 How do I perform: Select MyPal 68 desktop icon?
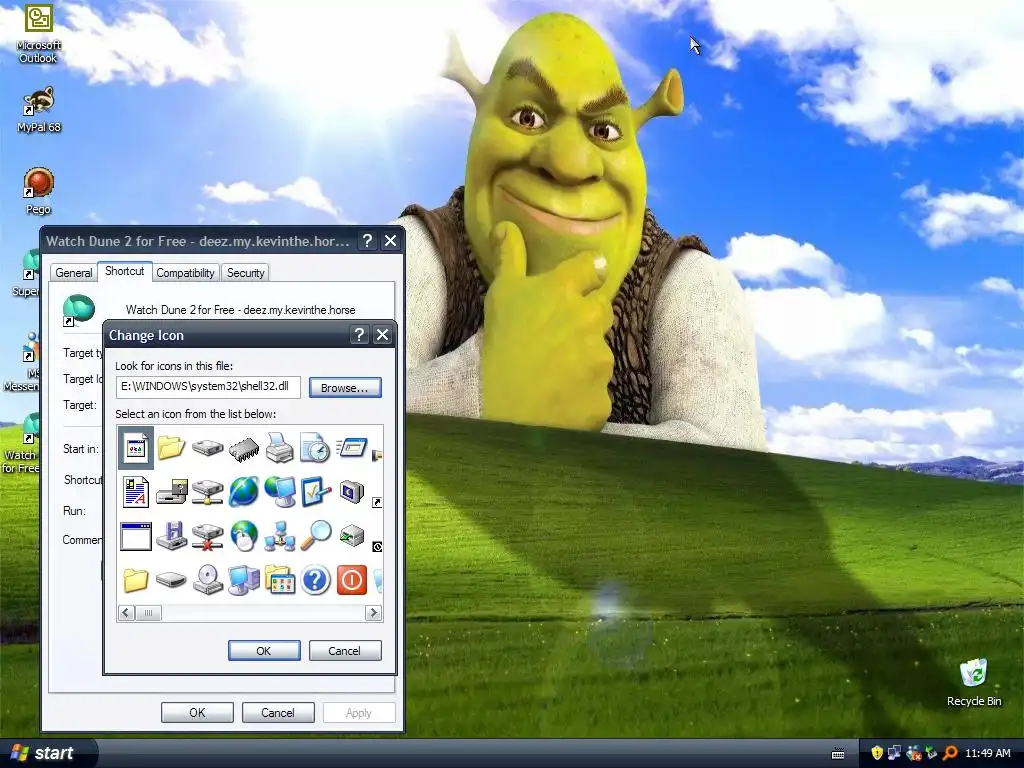tap(39, 109)
